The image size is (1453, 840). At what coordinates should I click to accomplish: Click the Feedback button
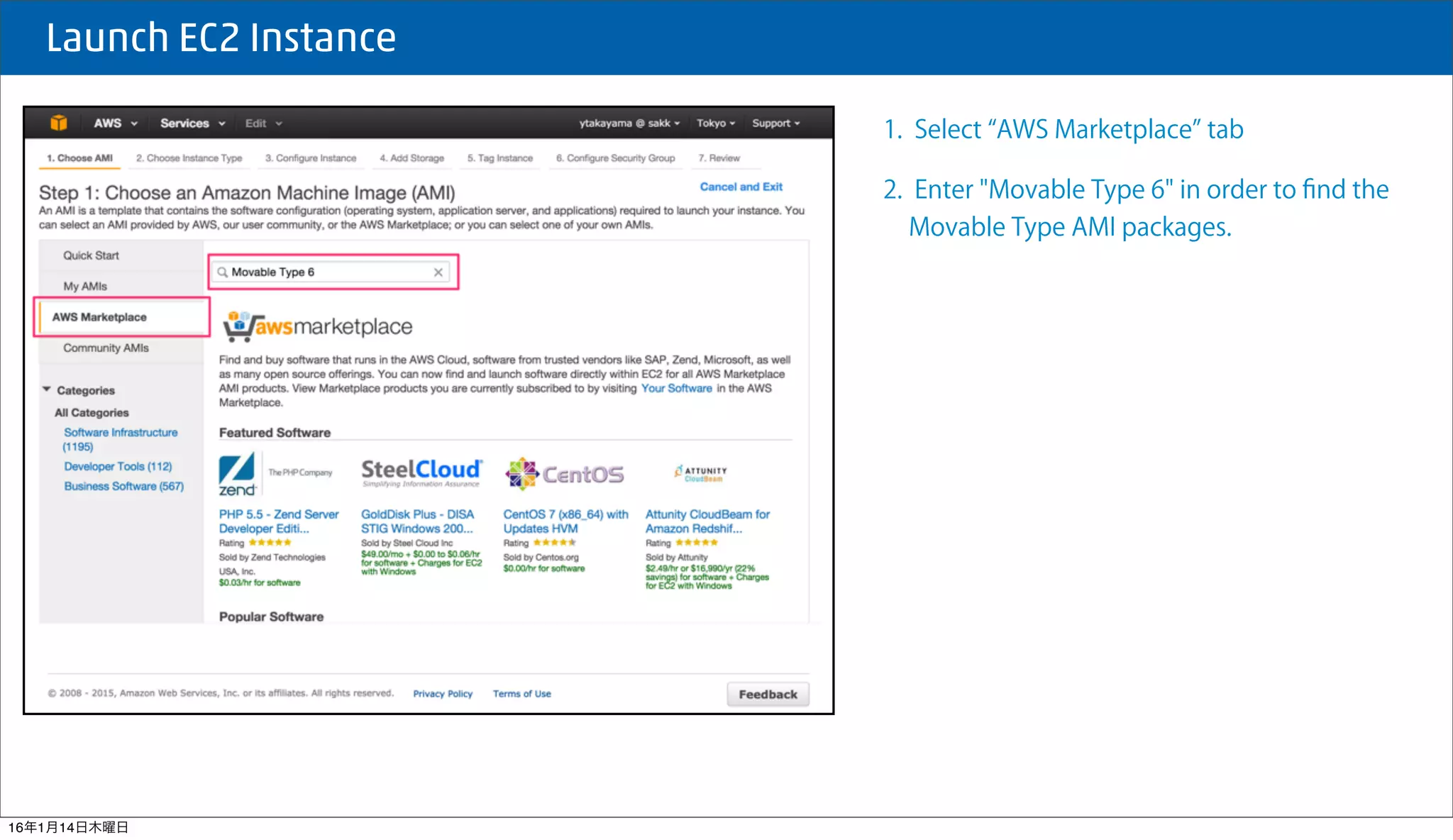click(768, 695)
